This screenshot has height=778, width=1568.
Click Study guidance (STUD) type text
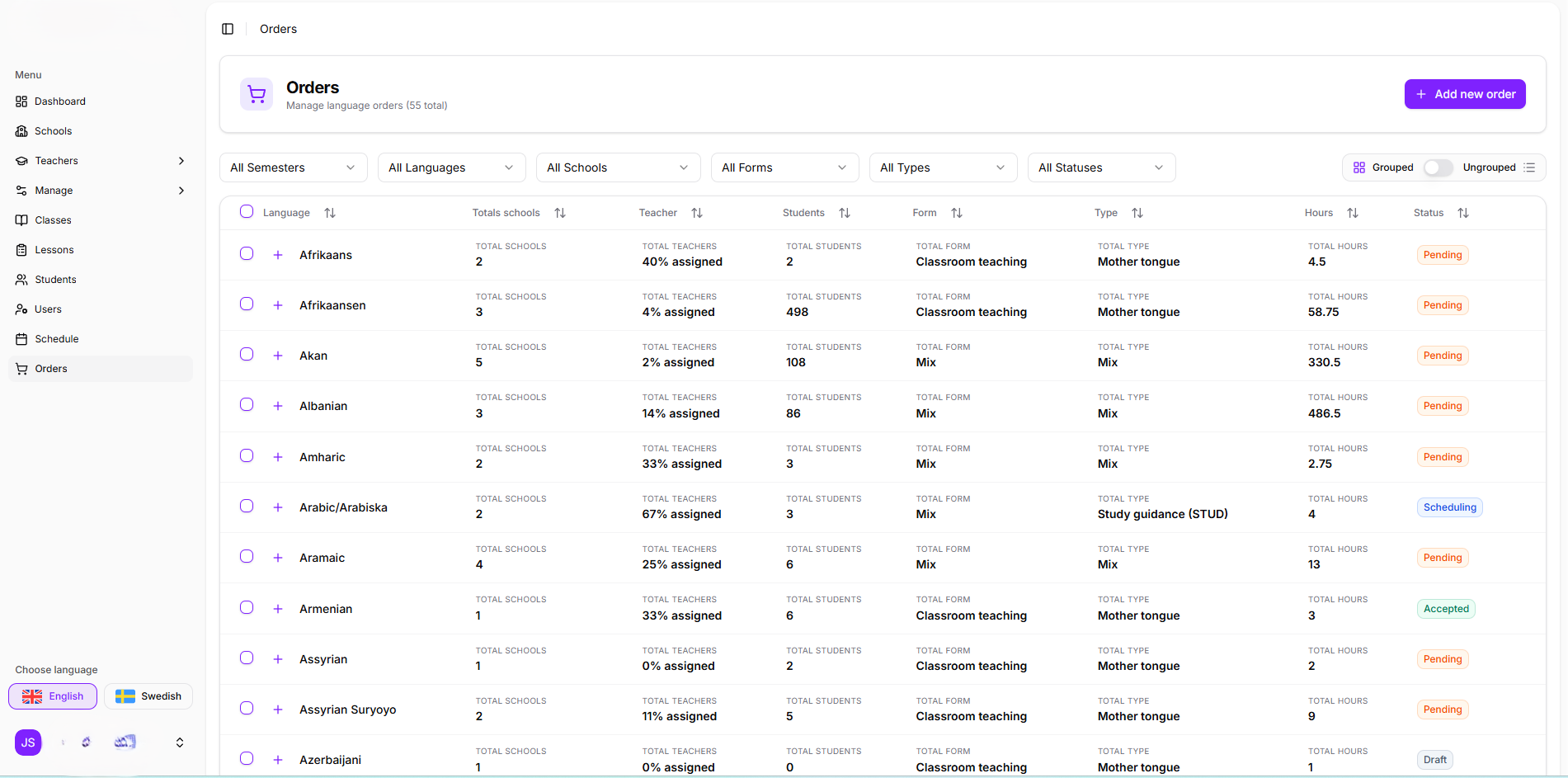(1163, 514)
